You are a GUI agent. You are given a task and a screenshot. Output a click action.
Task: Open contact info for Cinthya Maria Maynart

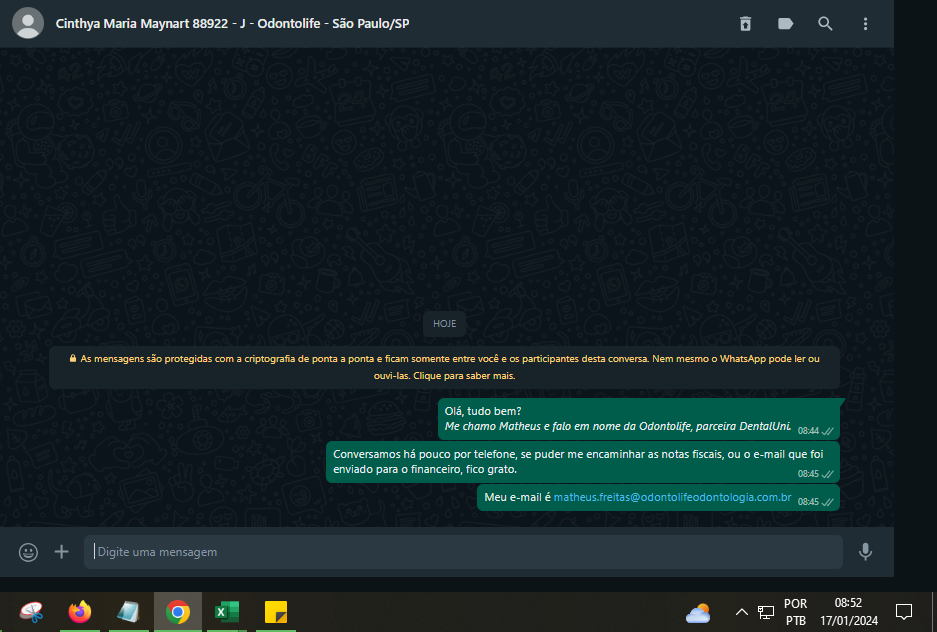point(232,24)
